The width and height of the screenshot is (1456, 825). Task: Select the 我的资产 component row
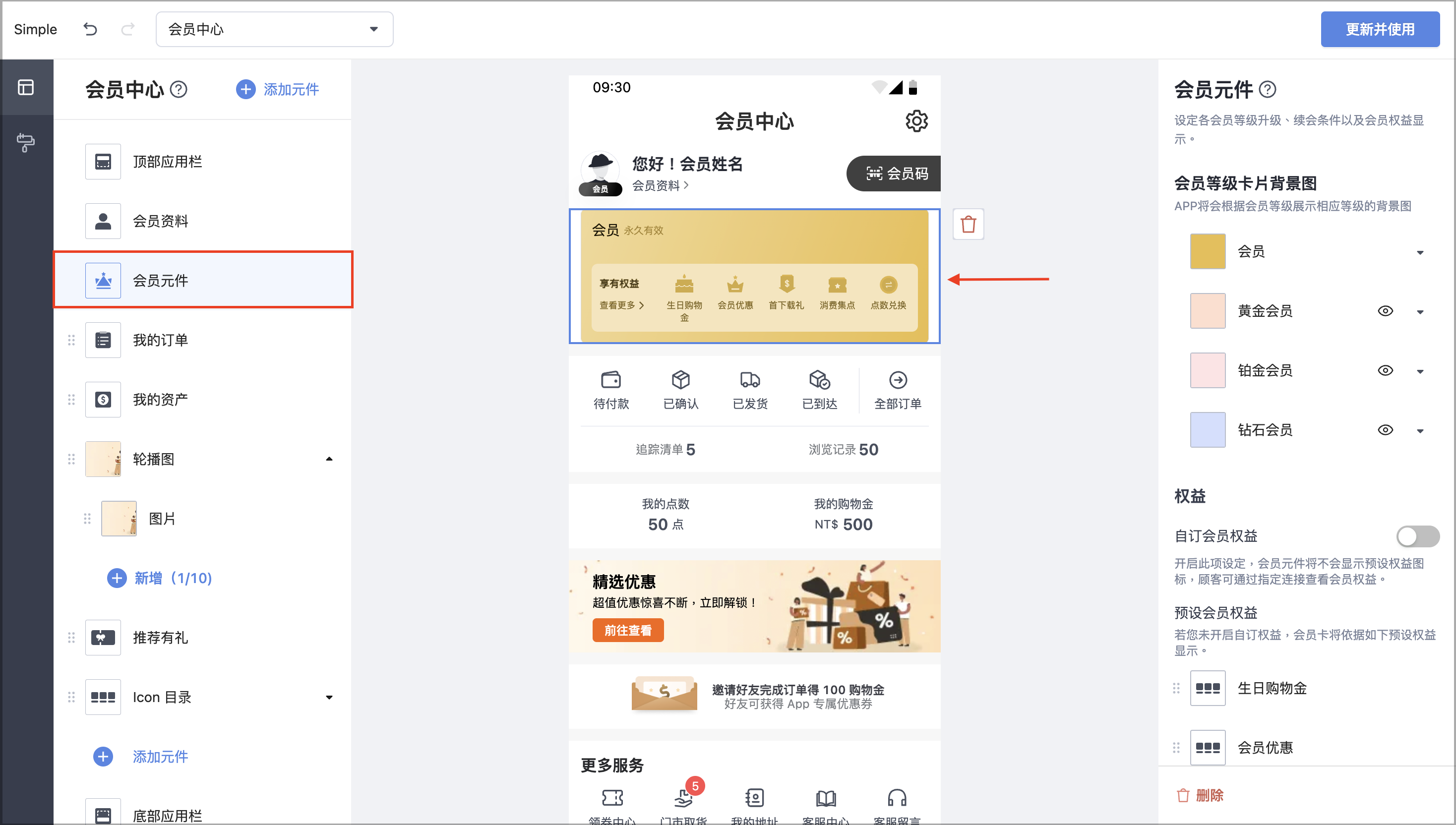(203, 400)
